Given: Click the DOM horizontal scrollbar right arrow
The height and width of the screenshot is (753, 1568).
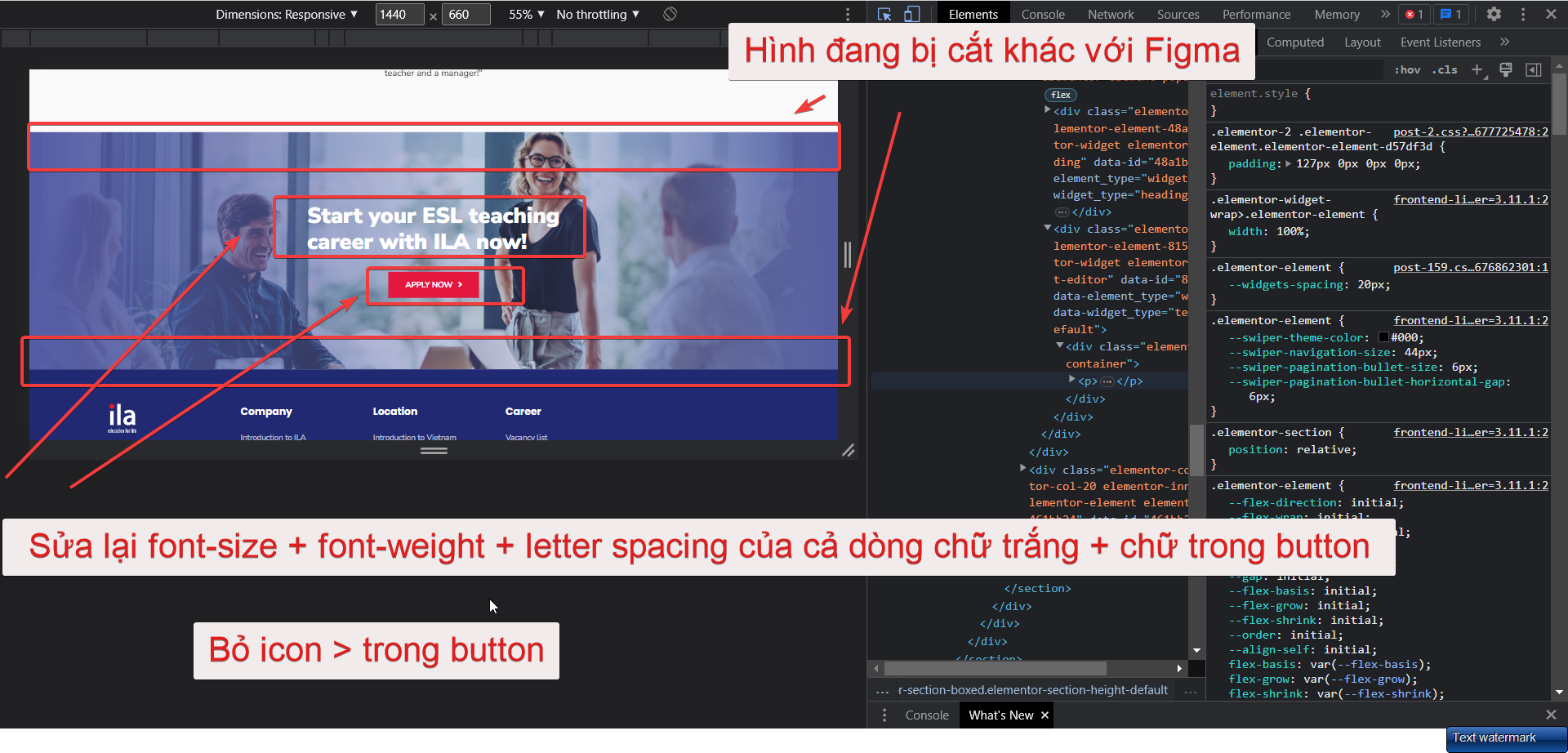Looking at the screenshot, I should [x=1179, y=668].
